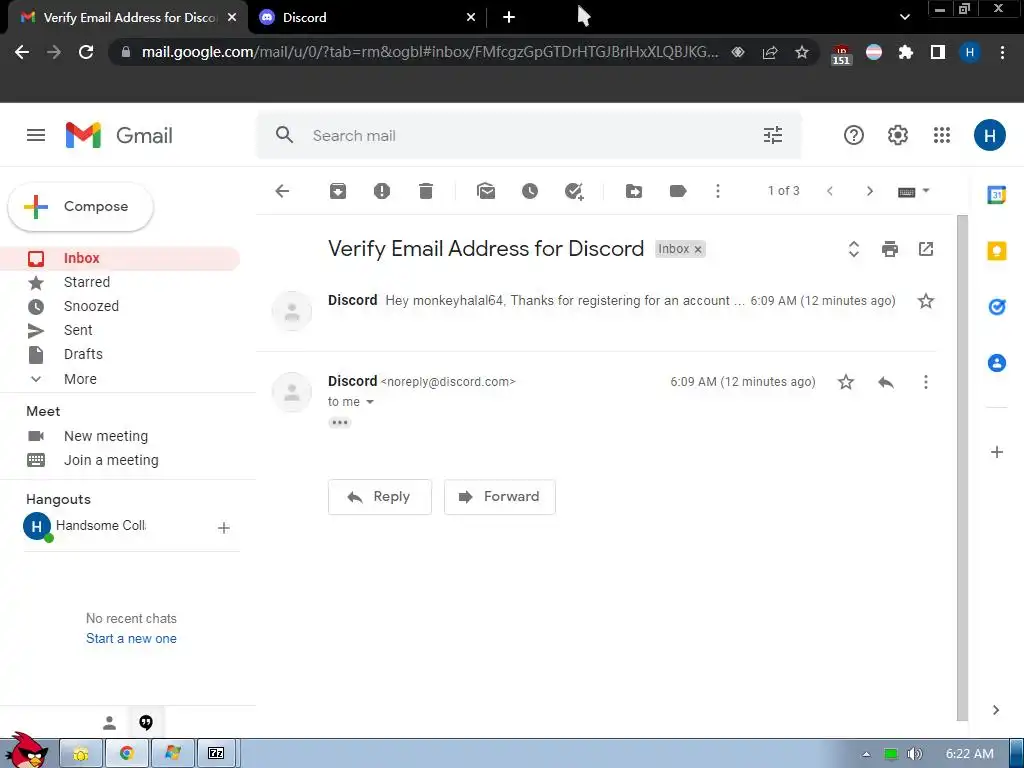Click the Reply button
1024x768 pixels.
pos(379,497)
